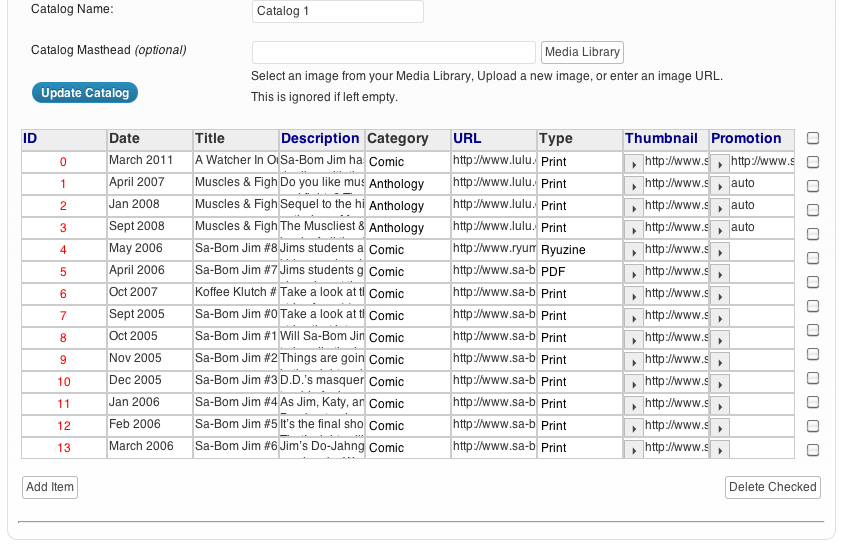
Task: Click promotion arrow button in row 2
Action: point(720,206)
